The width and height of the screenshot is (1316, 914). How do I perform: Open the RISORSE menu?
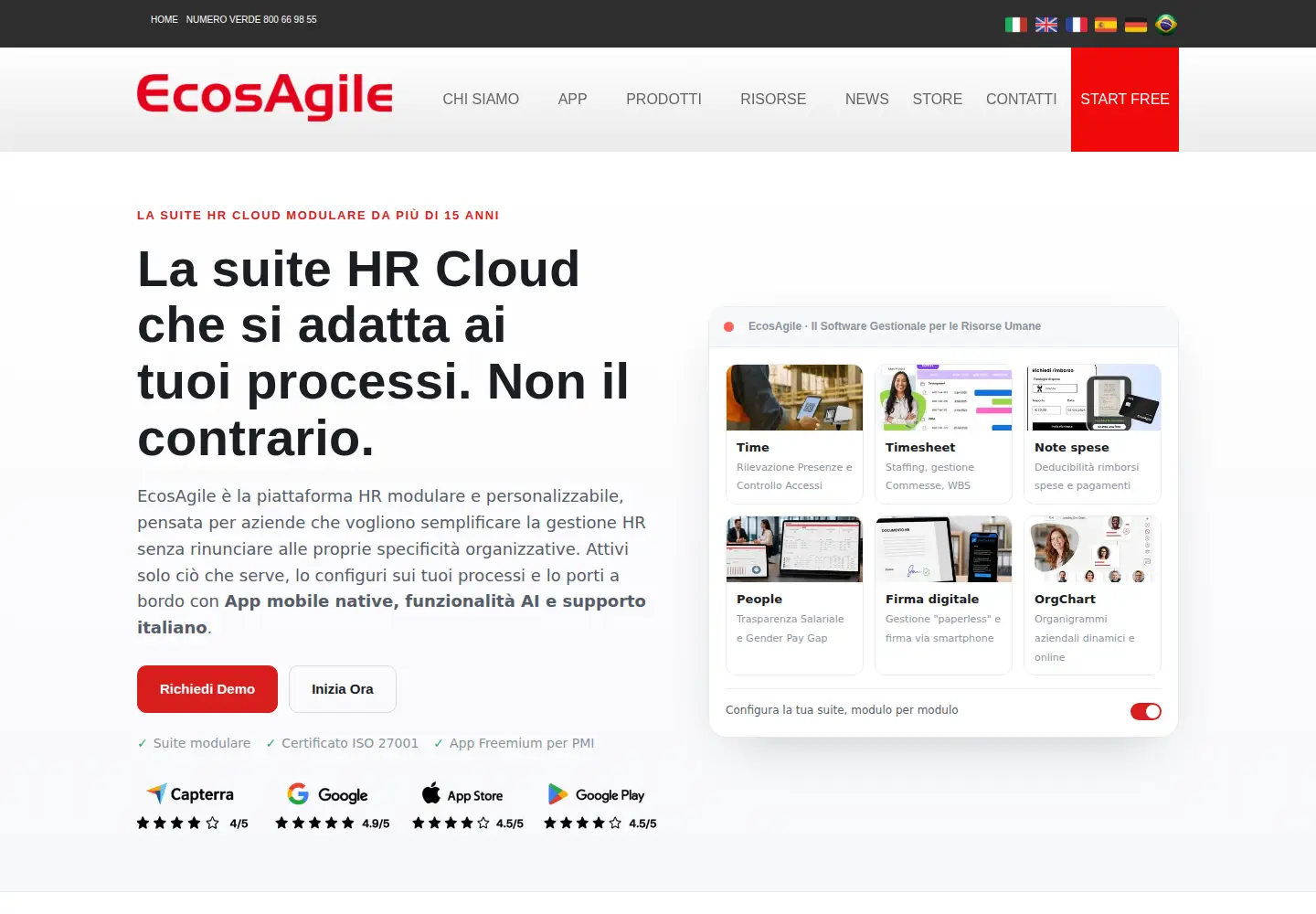tap(773, 99)
